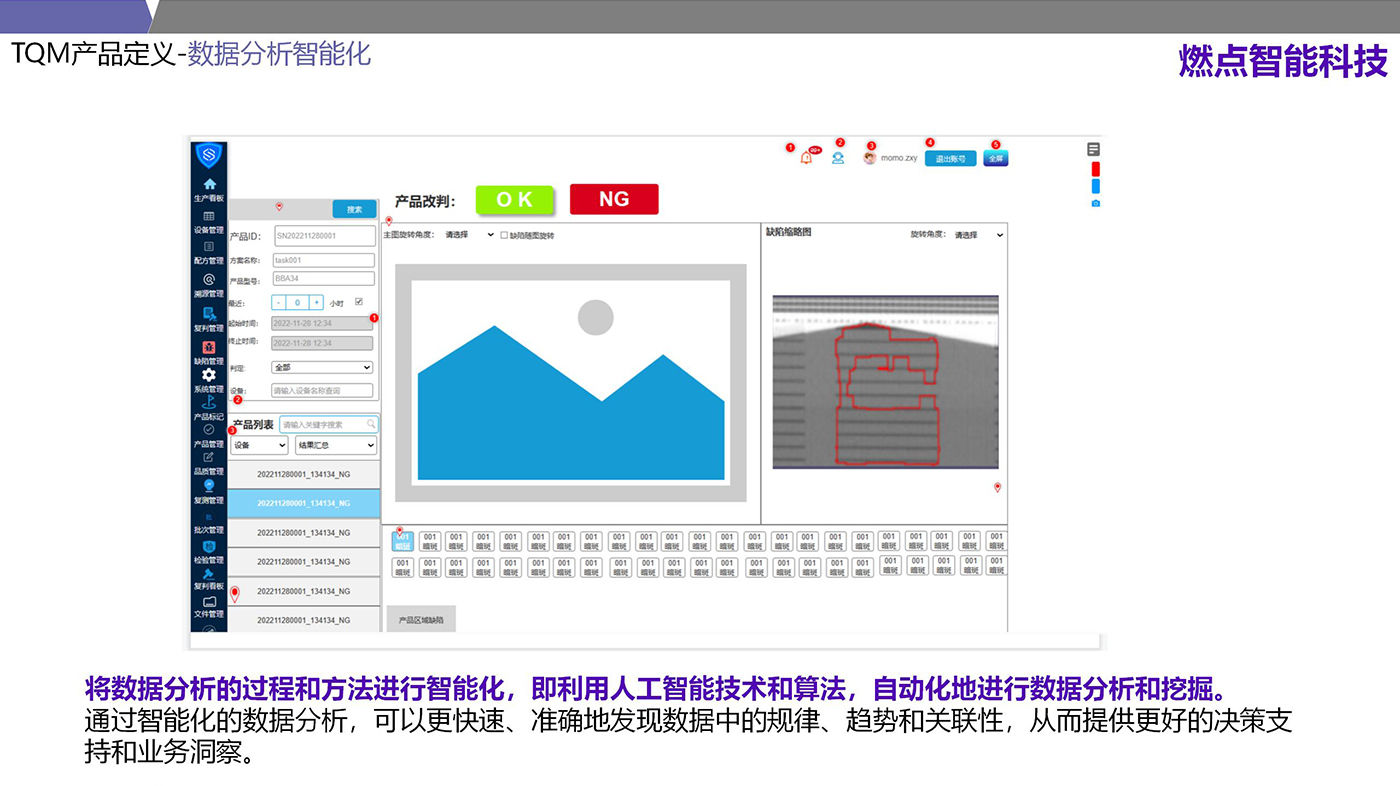Click the momo.zxy user avatar

point(870,158)
